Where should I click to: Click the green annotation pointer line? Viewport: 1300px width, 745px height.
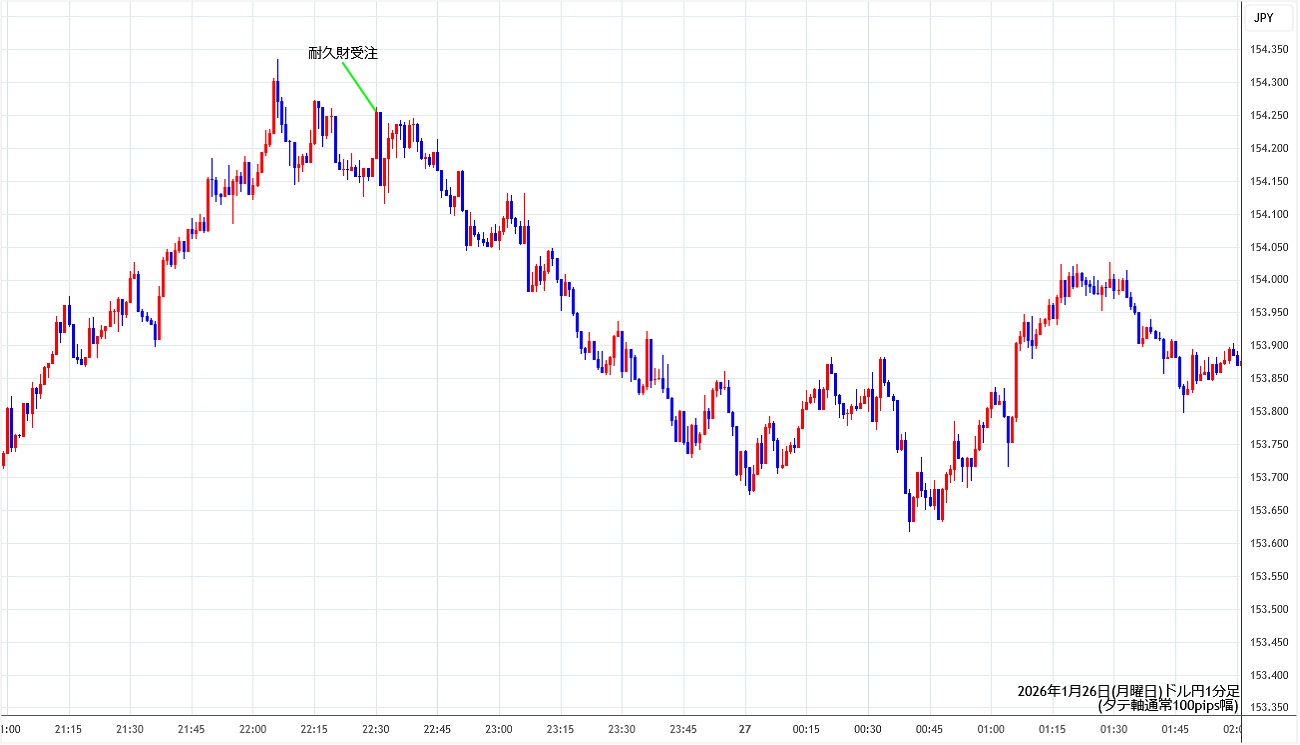tap(359, 86)
